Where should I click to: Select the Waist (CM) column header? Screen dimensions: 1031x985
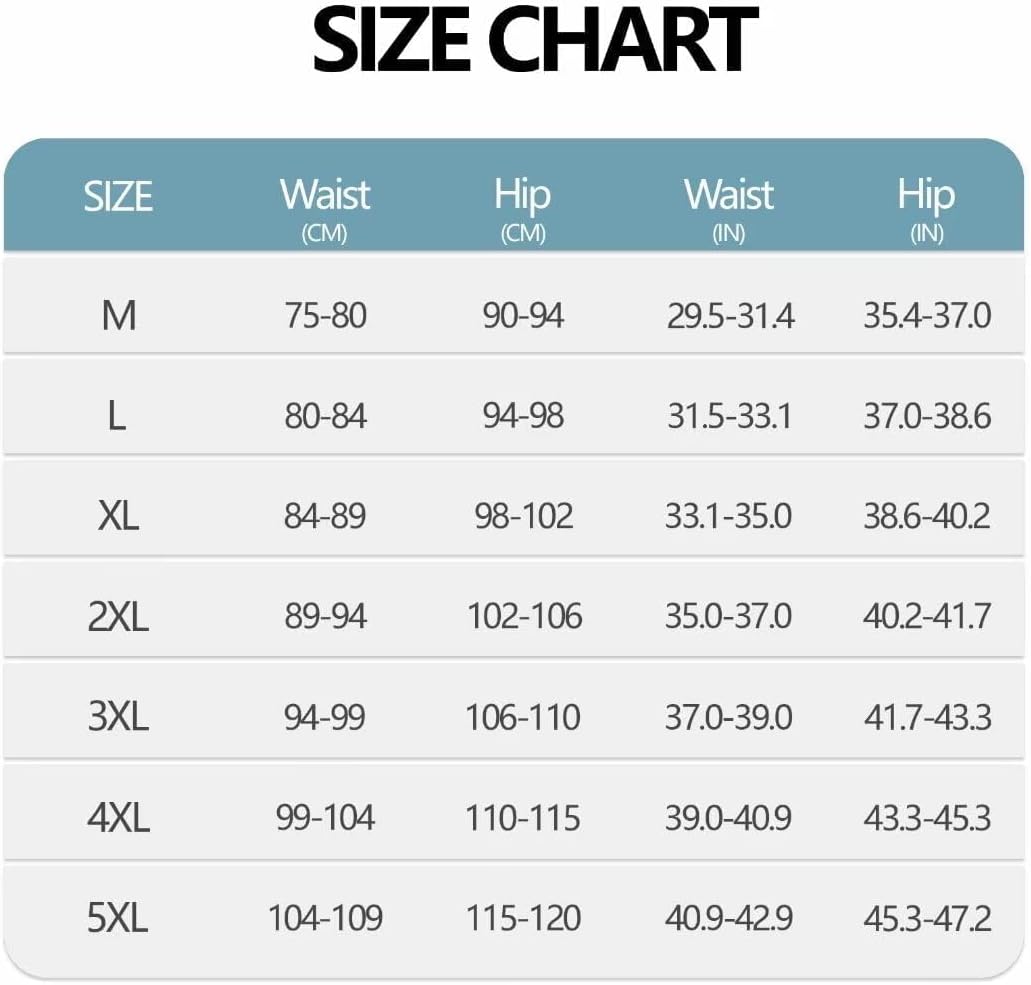325,205
